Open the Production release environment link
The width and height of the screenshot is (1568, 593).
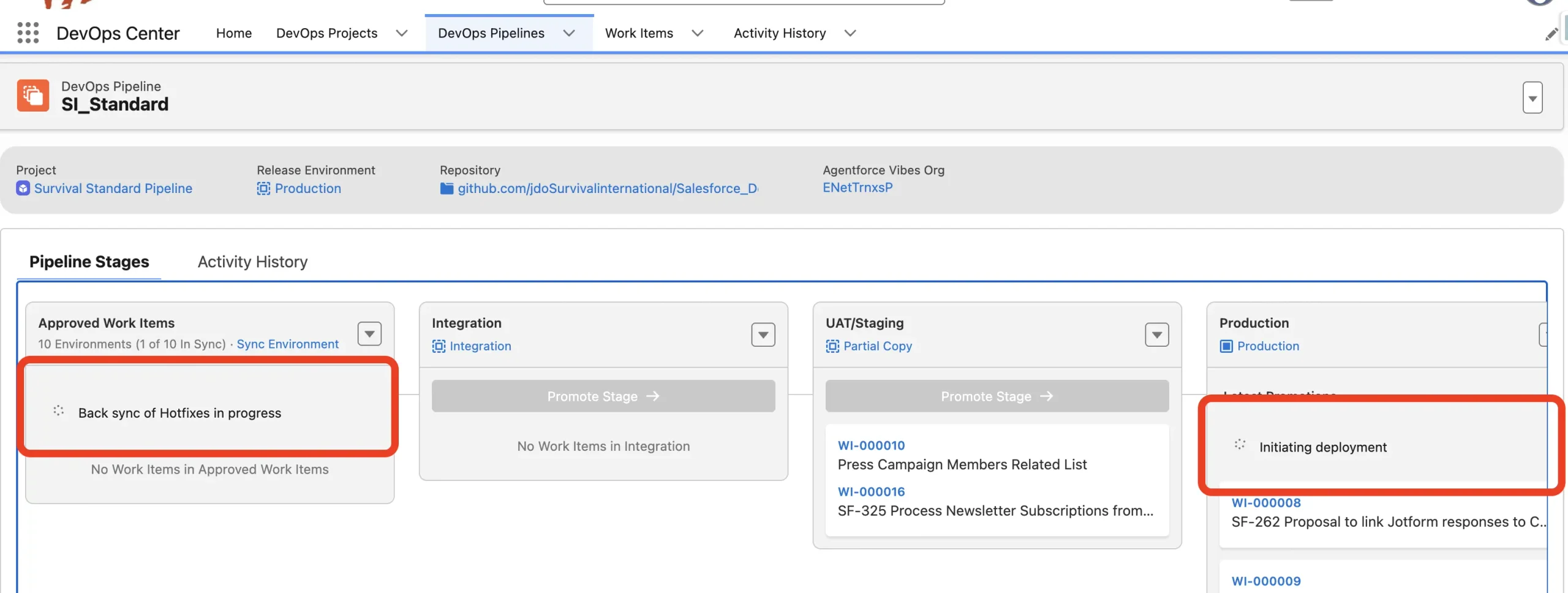(308, 188)
